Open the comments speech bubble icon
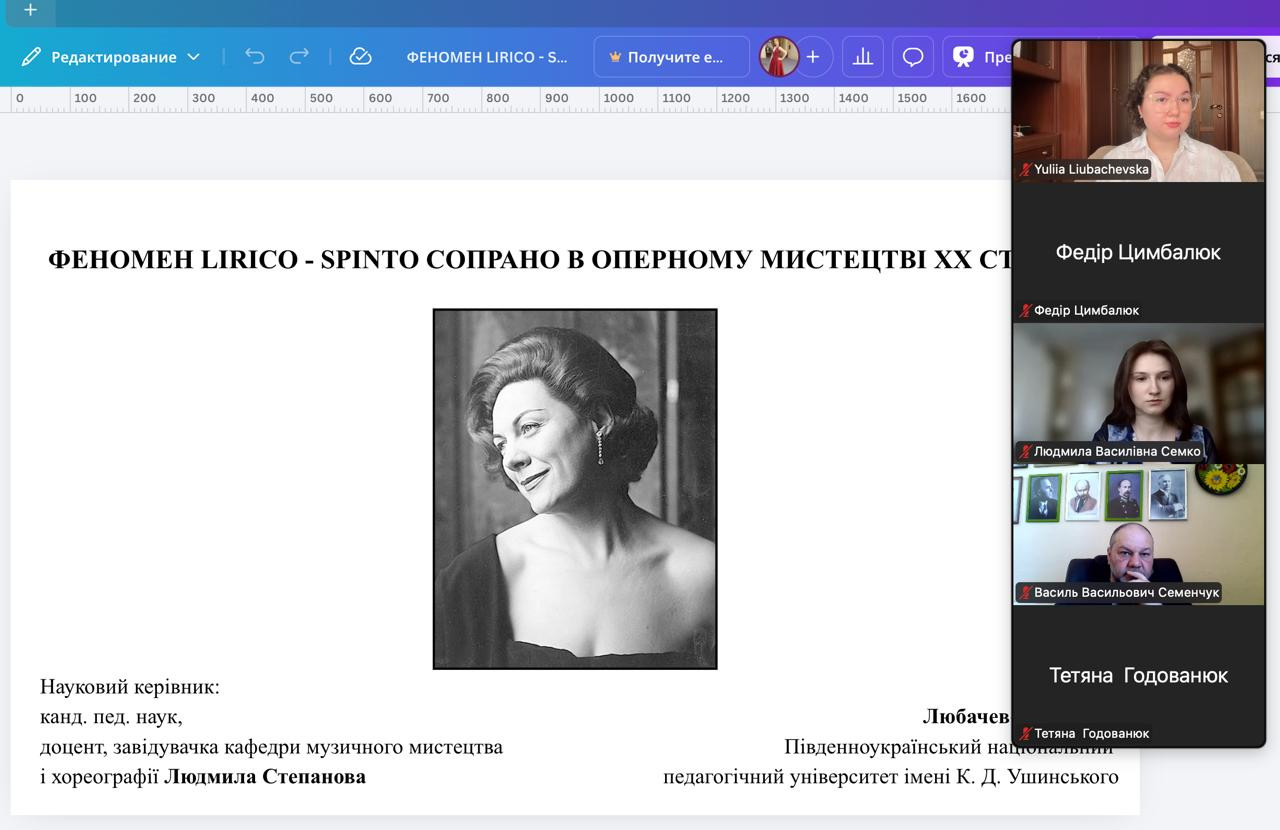 [x=913, y=57]
